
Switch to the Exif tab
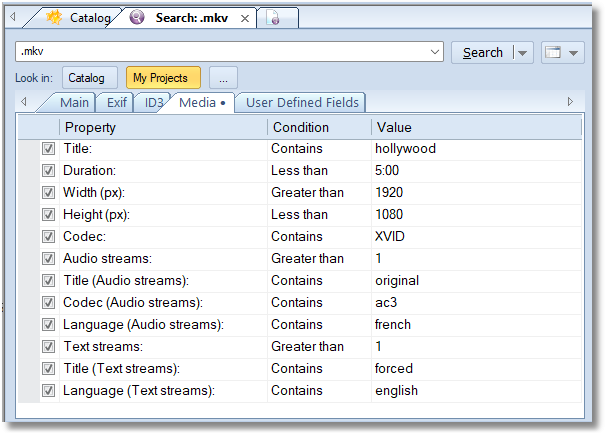pos(117,102)
